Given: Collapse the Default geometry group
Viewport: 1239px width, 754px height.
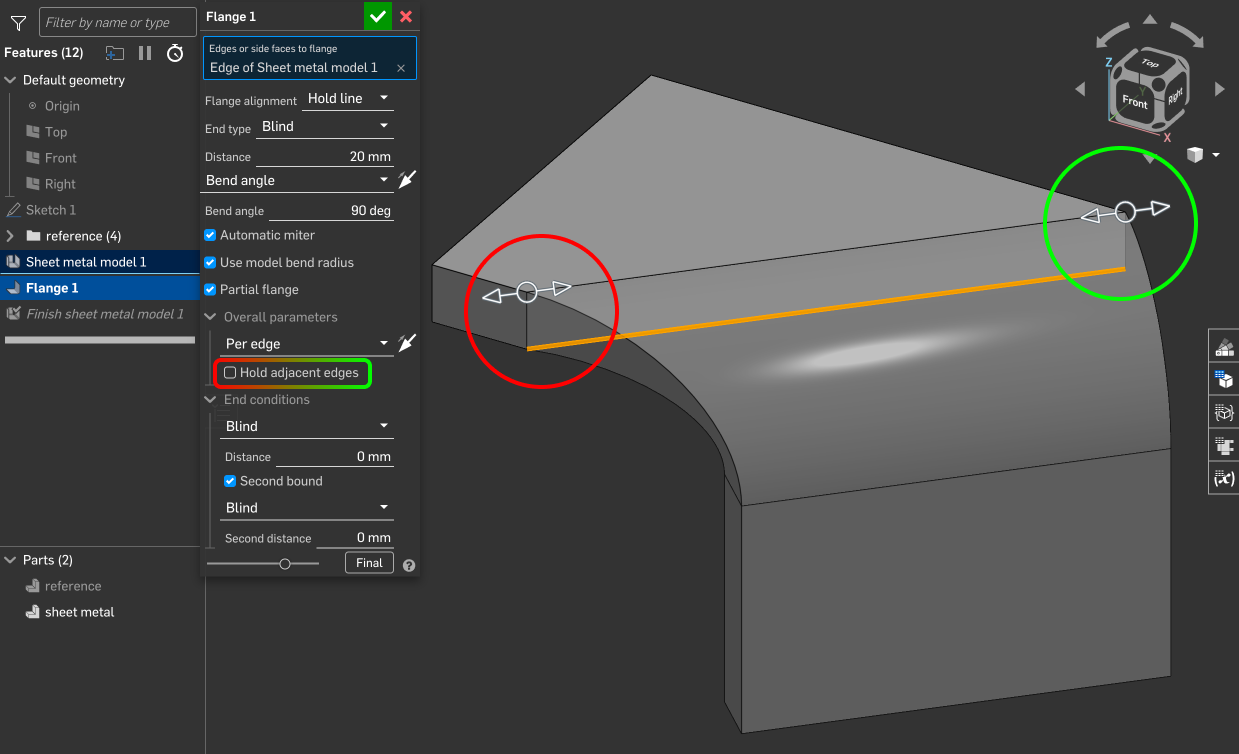Looking at the screenshot, I should [11, 80].
